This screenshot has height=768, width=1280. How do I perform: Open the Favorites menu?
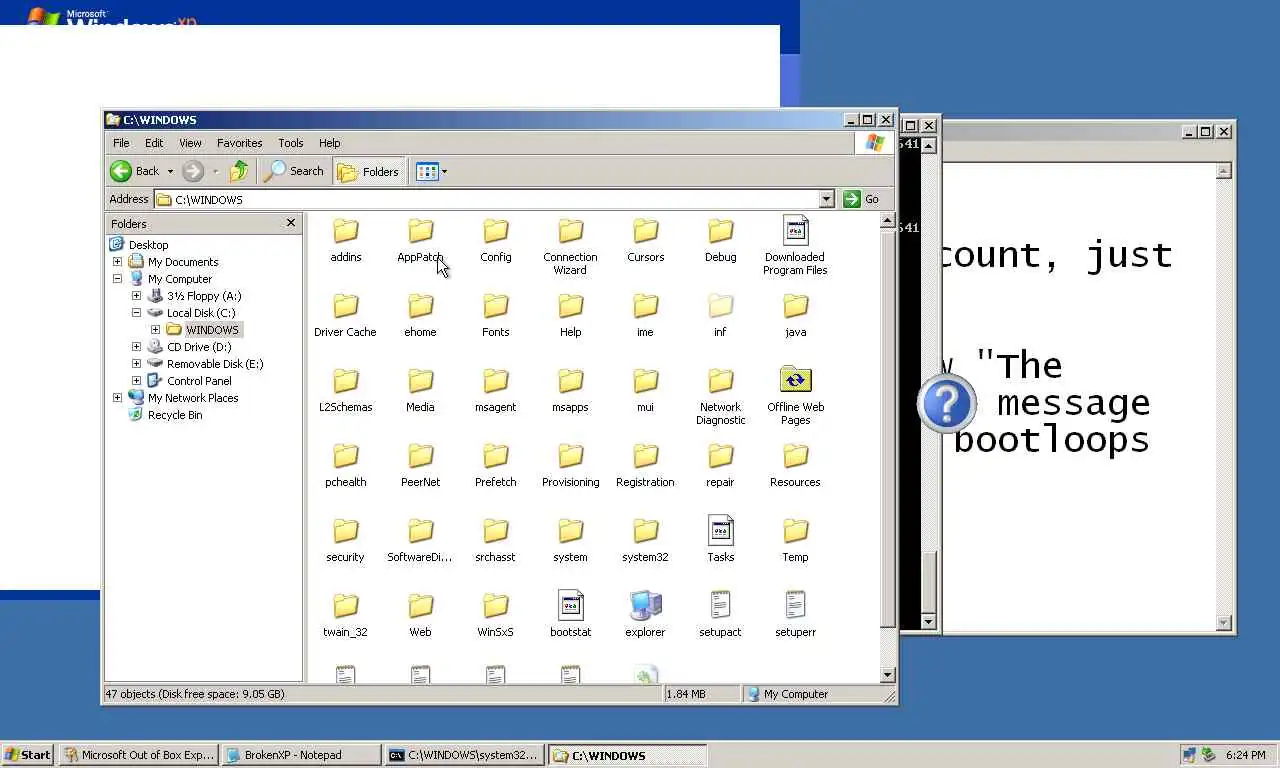(x=240, y=143)
